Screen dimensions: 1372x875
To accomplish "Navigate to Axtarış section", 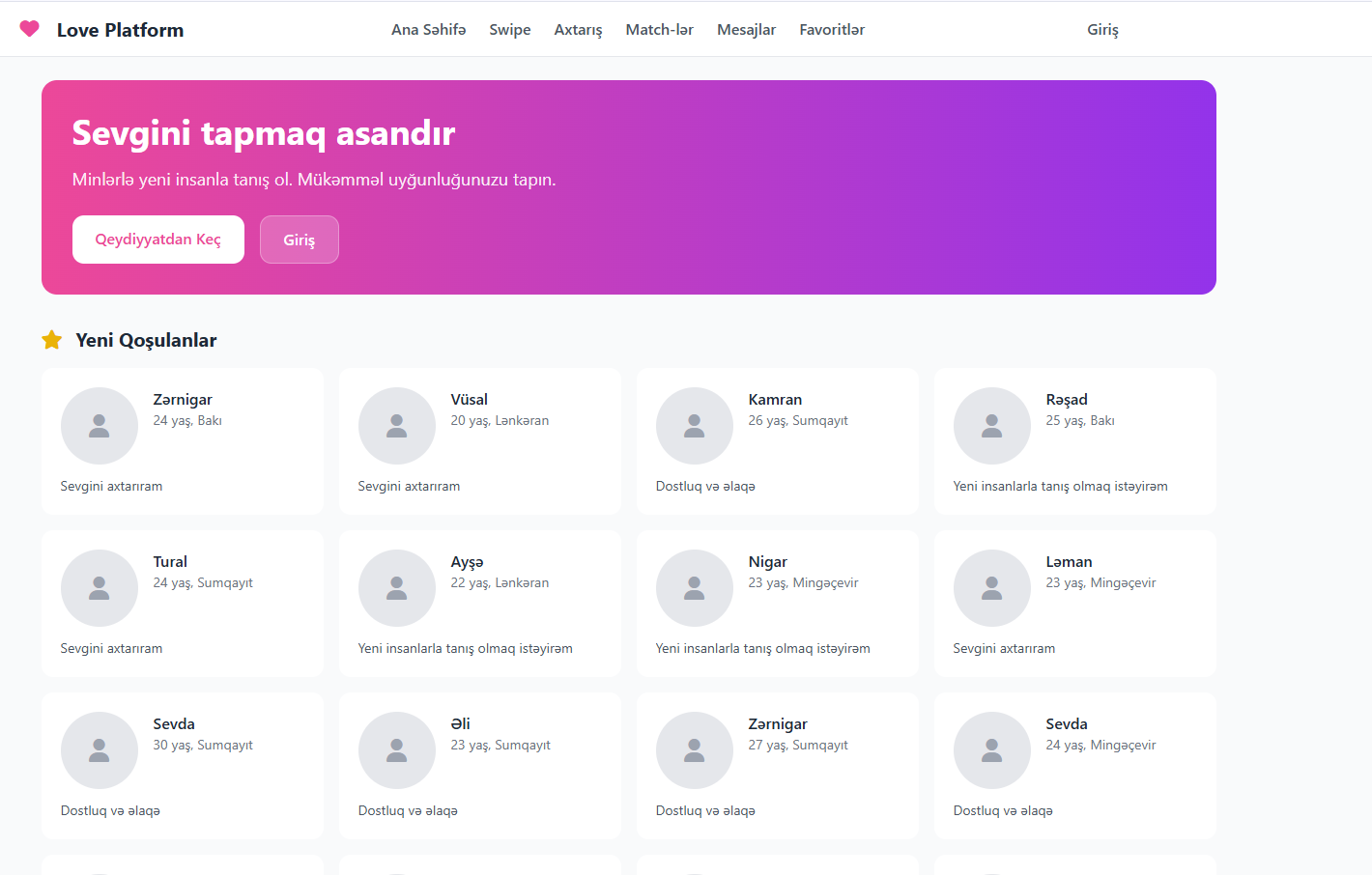I will [x=578, y=29].
